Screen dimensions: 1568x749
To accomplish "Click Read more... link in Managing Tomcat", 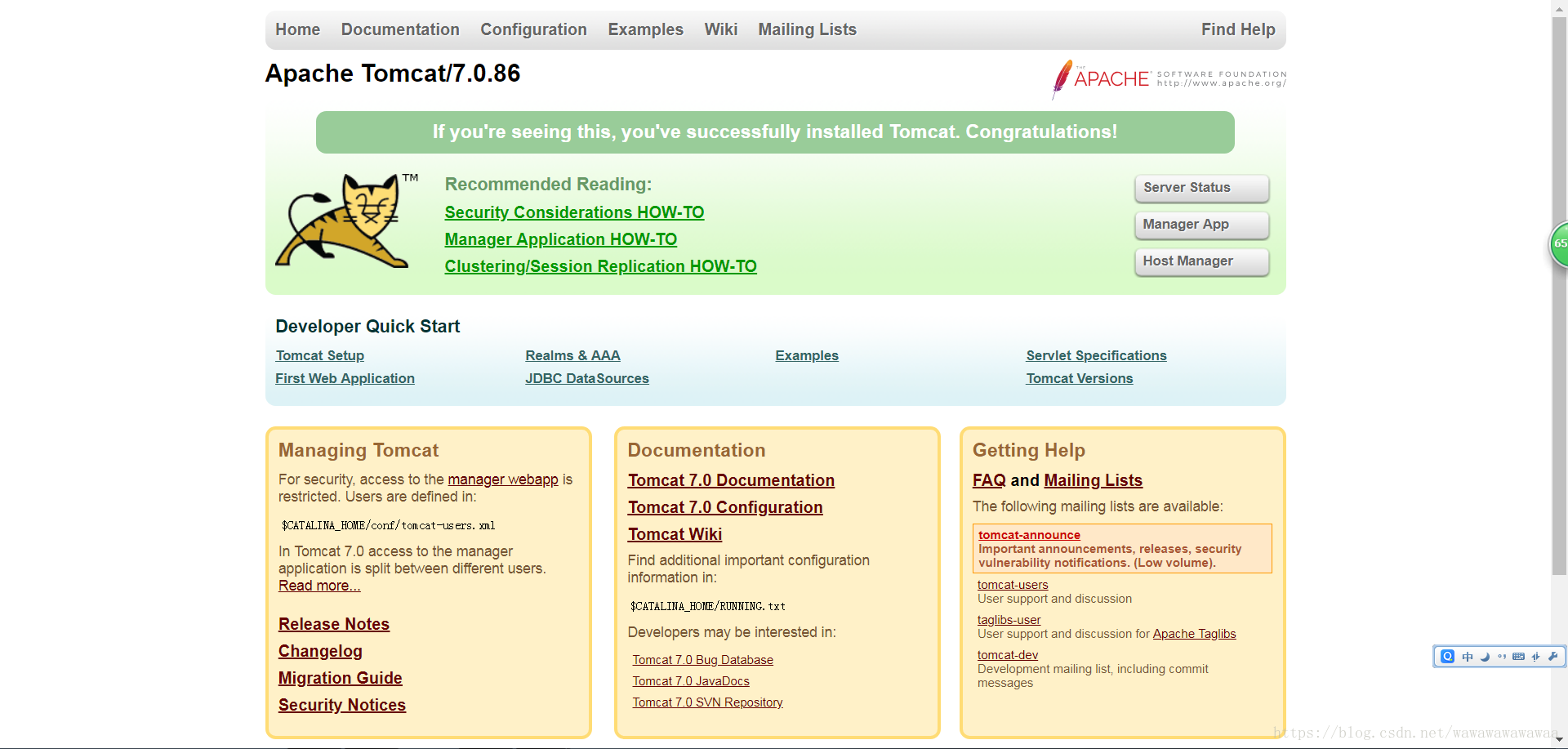I will (319, 586).
